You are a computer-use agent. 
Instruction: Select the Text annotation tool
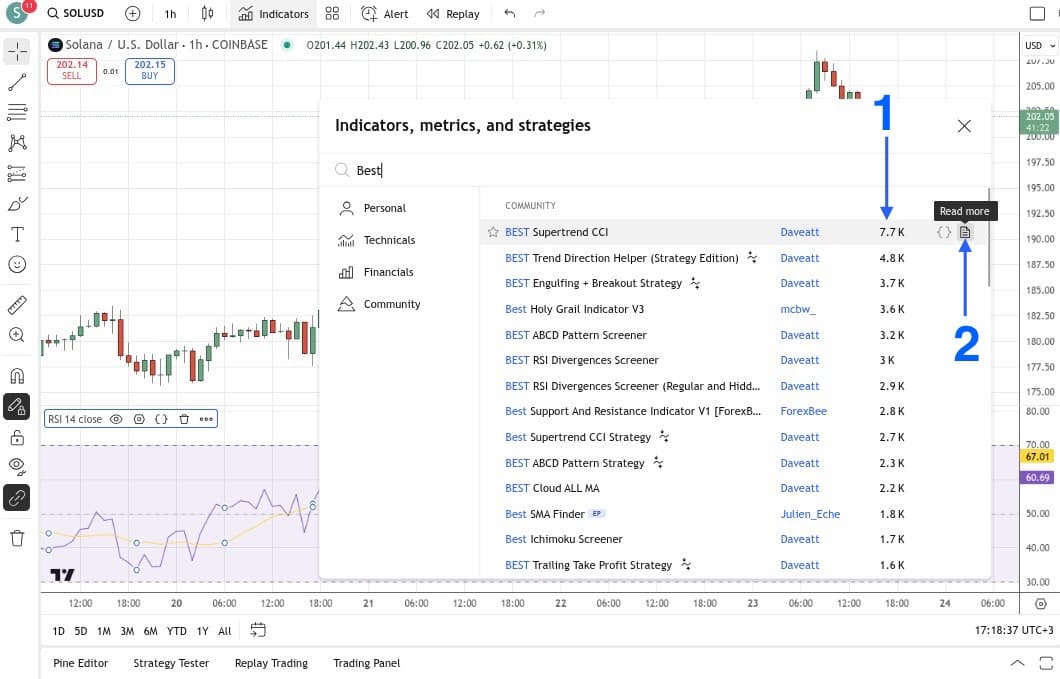(x=17, y=234)
